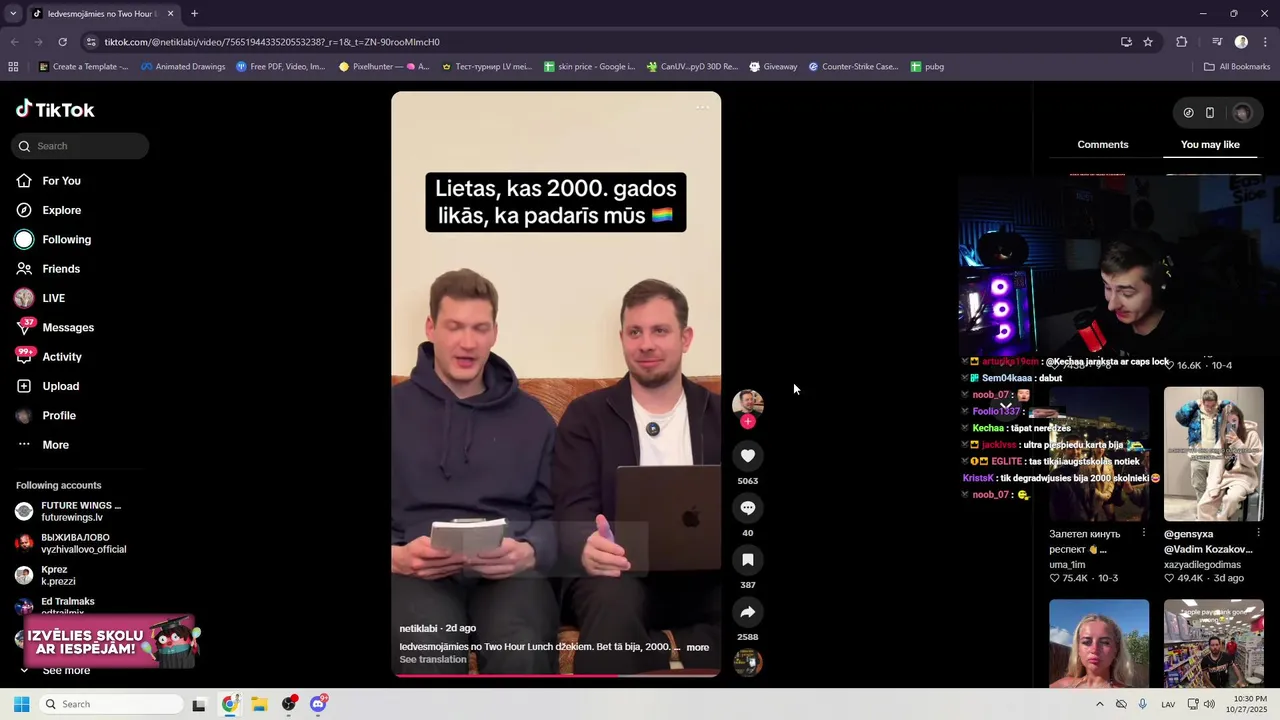Open netiklabi username in caption

click(x=418, y=628)
